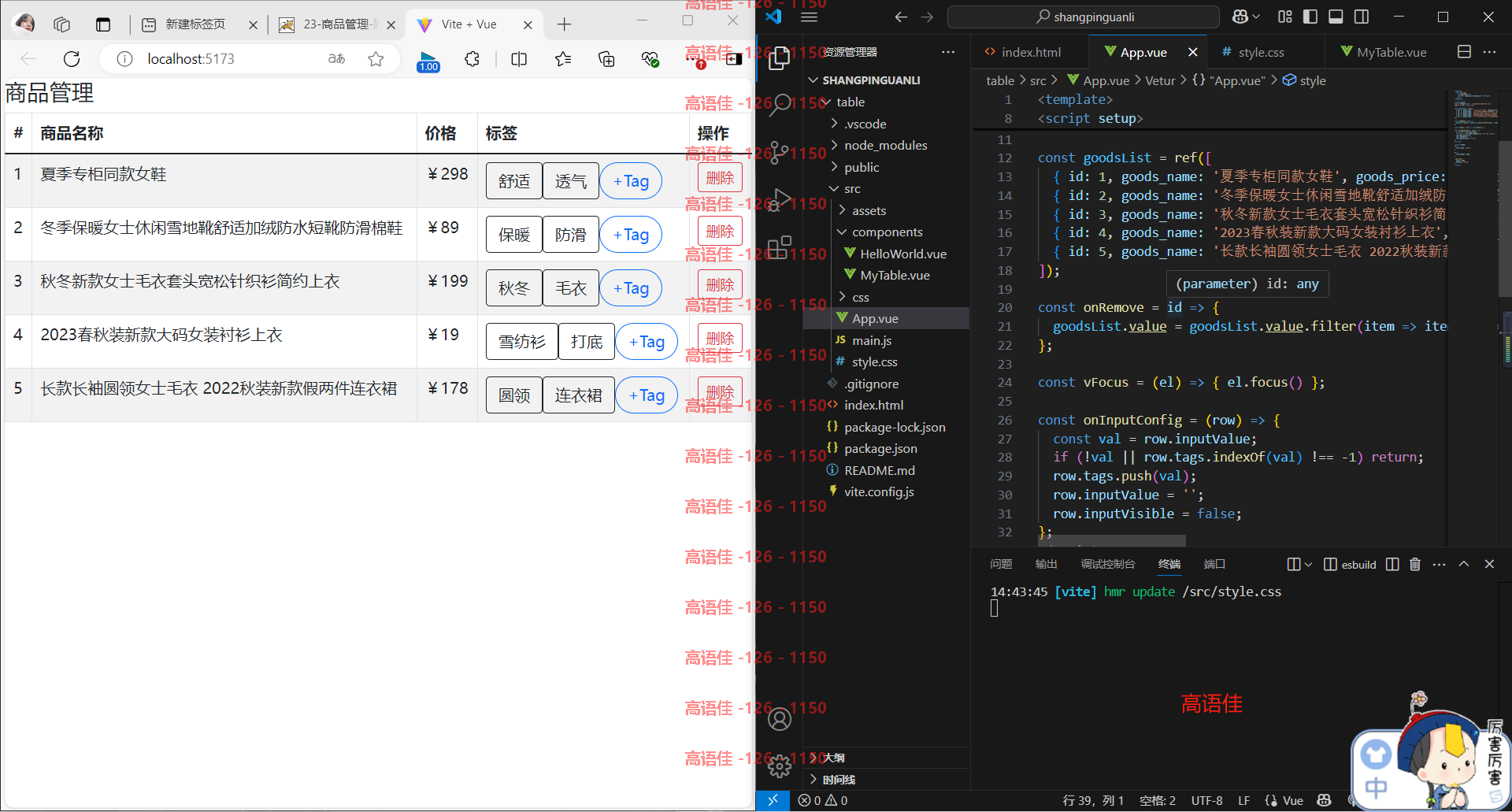Open the 端口 ports panel tab
The width and height of the screenshot is (1512, 812).
click(1214, 564)
